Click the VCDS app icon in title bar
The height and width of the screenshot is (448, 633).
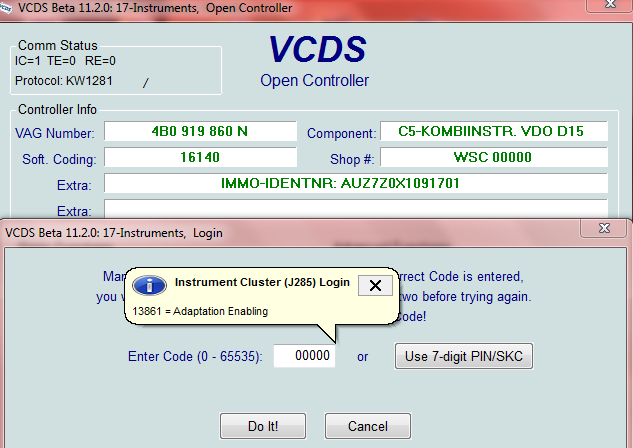coord(6,7)
